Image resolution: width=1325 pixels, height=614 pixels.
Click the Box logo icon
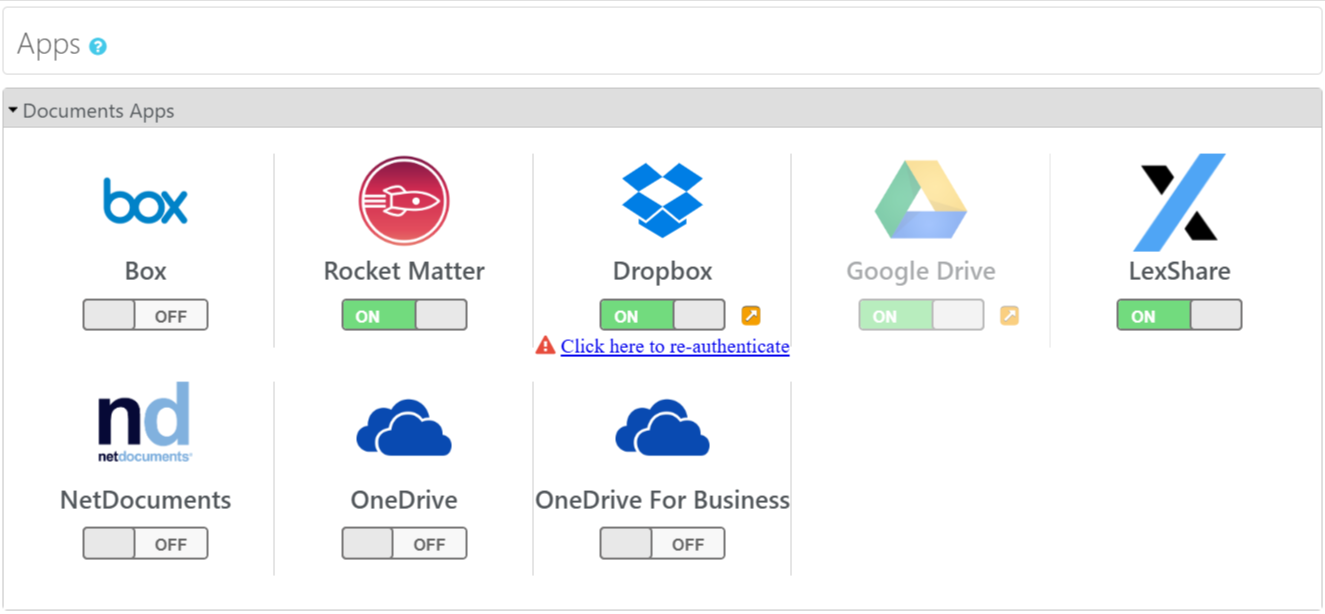(145, 201)
